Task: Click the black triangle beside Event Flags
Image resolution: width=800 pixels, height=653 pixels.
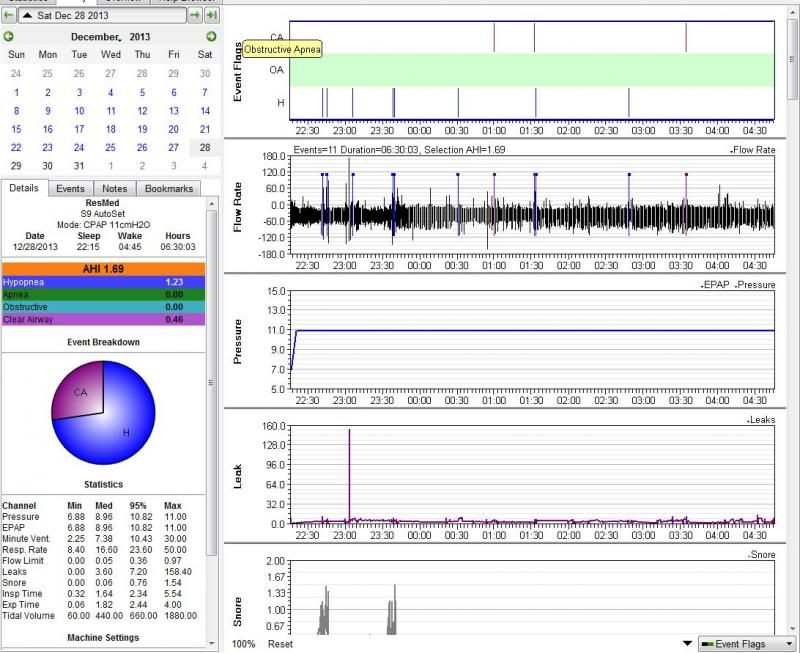Action: click(x=686, y=643)
